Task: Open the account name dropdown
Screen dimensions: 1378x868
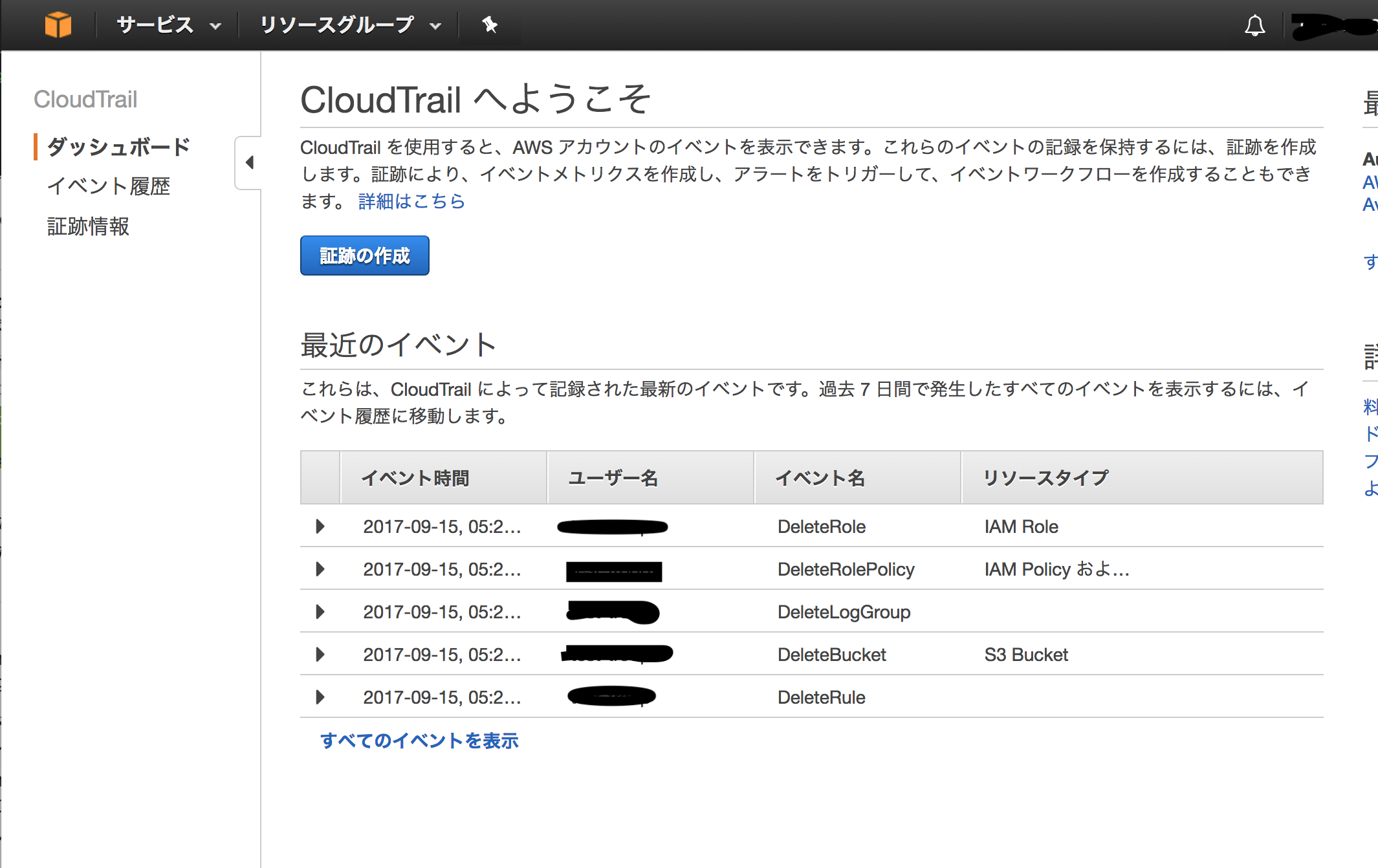Action: [x=1333, y=25]
